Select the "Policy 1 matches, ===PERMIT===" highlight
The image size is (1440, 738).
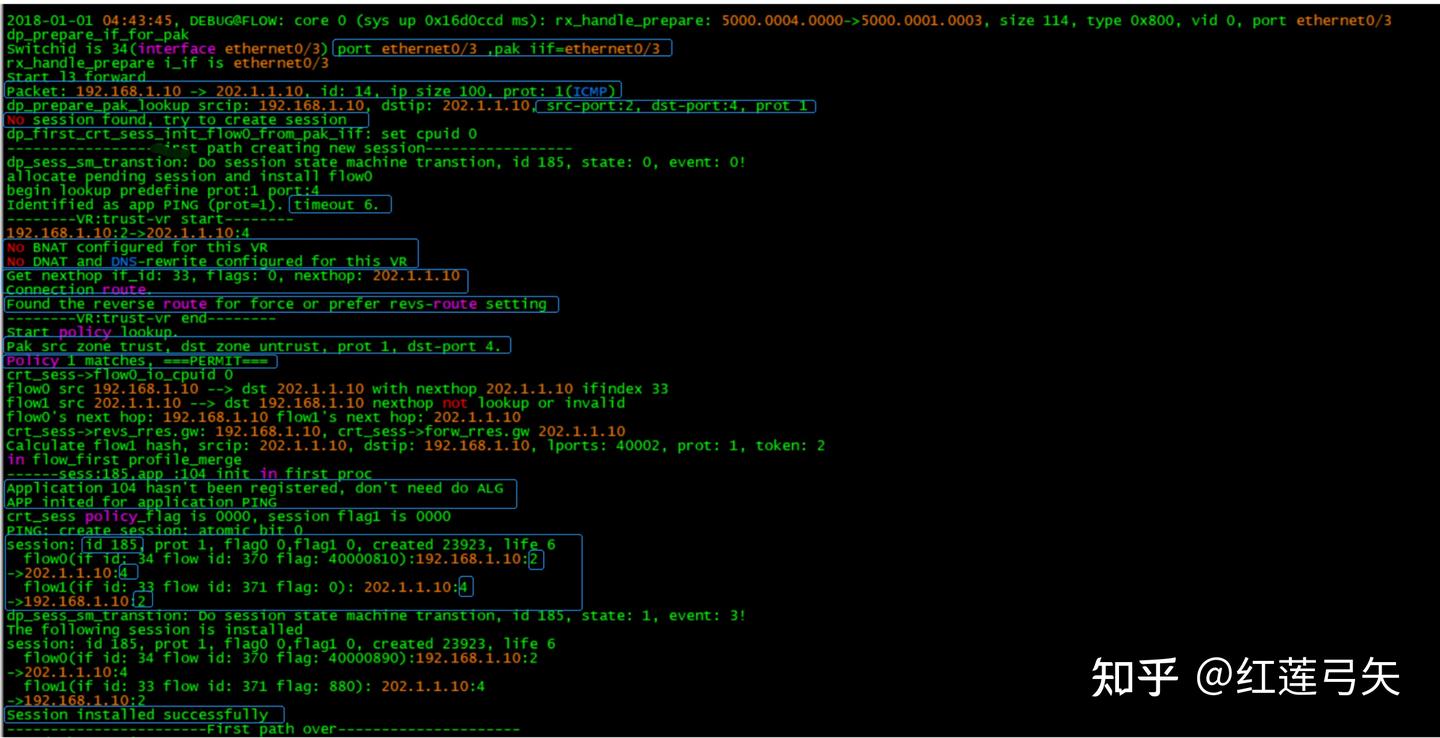140,360
